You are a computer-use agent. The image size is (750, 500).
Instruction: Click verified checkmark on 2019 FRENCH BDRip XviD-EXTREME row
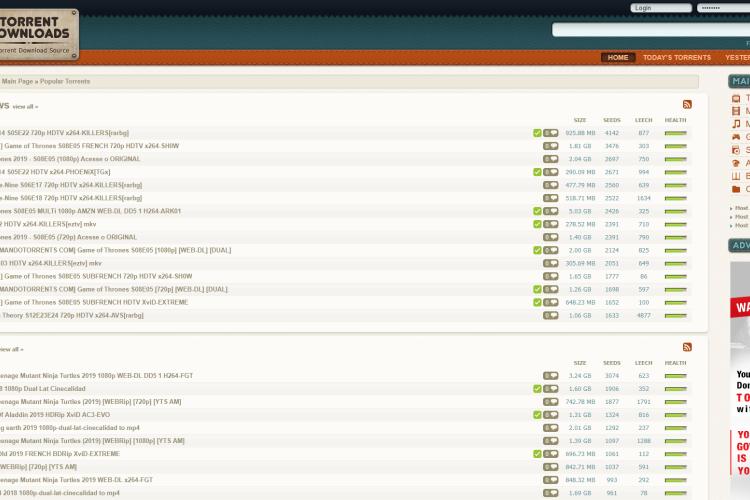[x=537, y=454]
